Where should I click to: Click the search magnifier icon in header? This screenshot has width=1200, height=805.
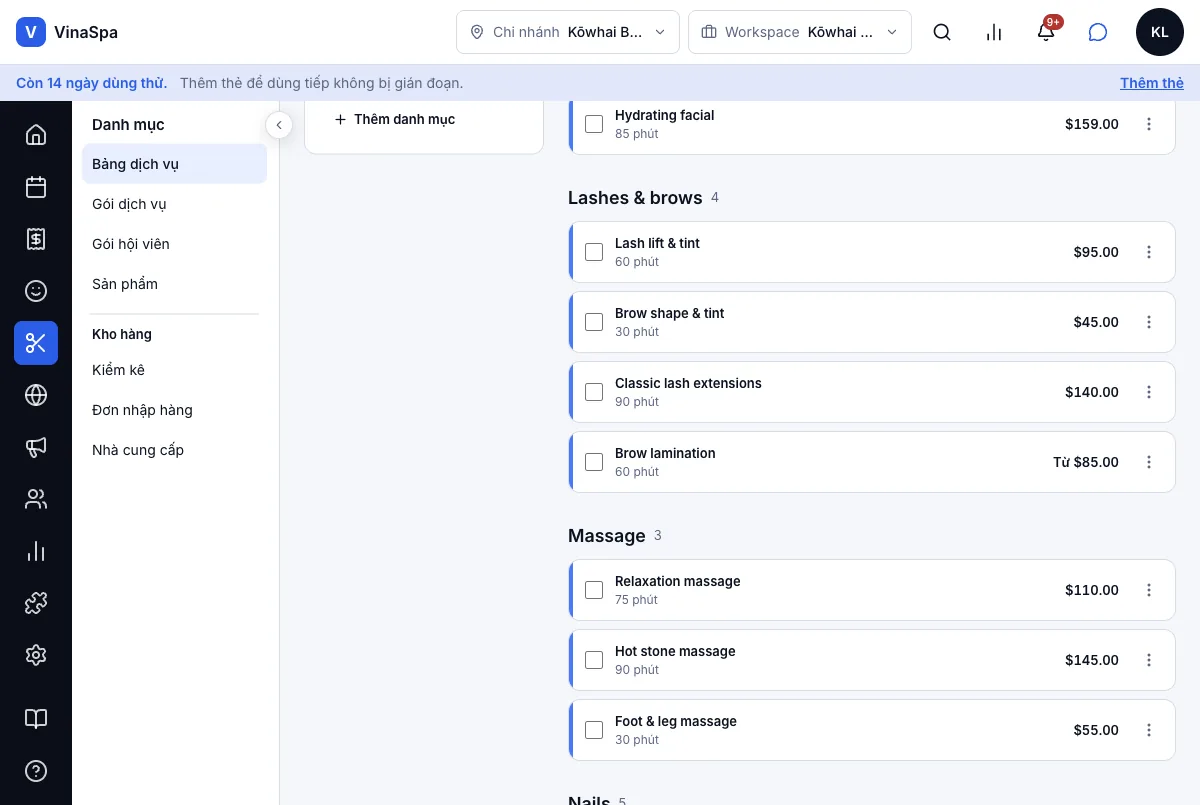click(x=942, y=32)
